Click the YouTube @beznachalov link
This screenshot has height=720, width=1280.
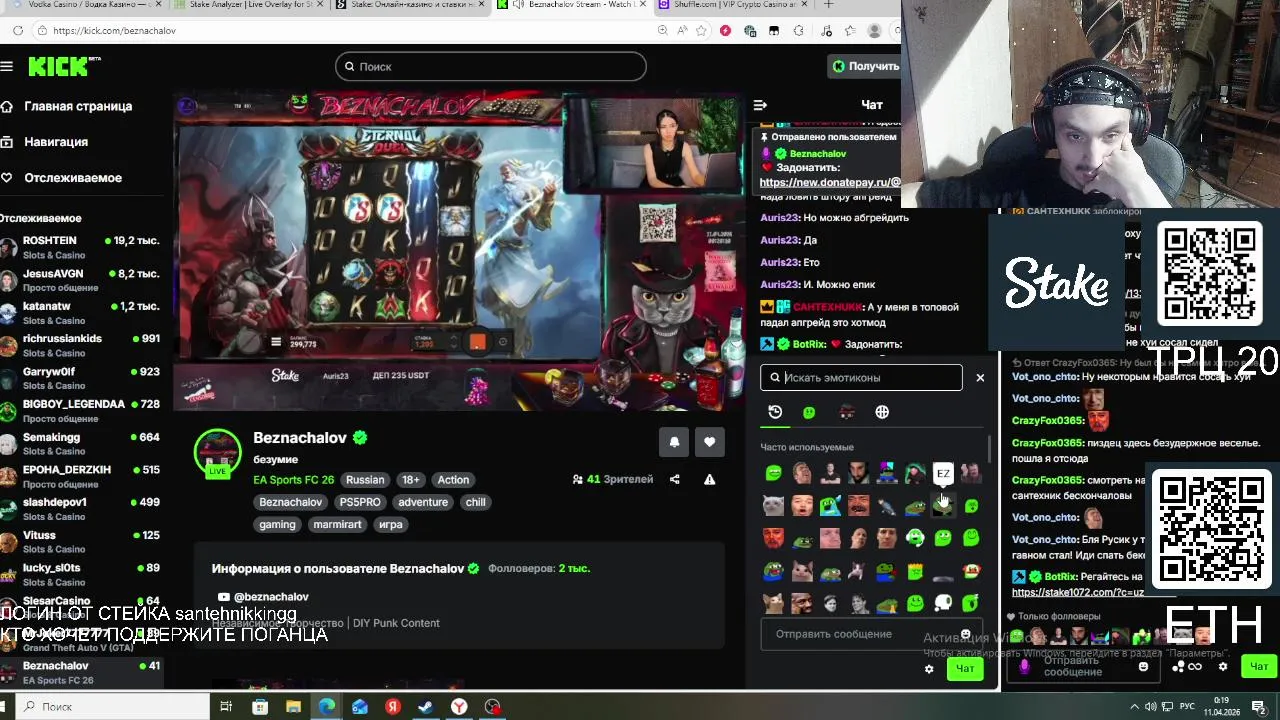(x=263, y=597)
